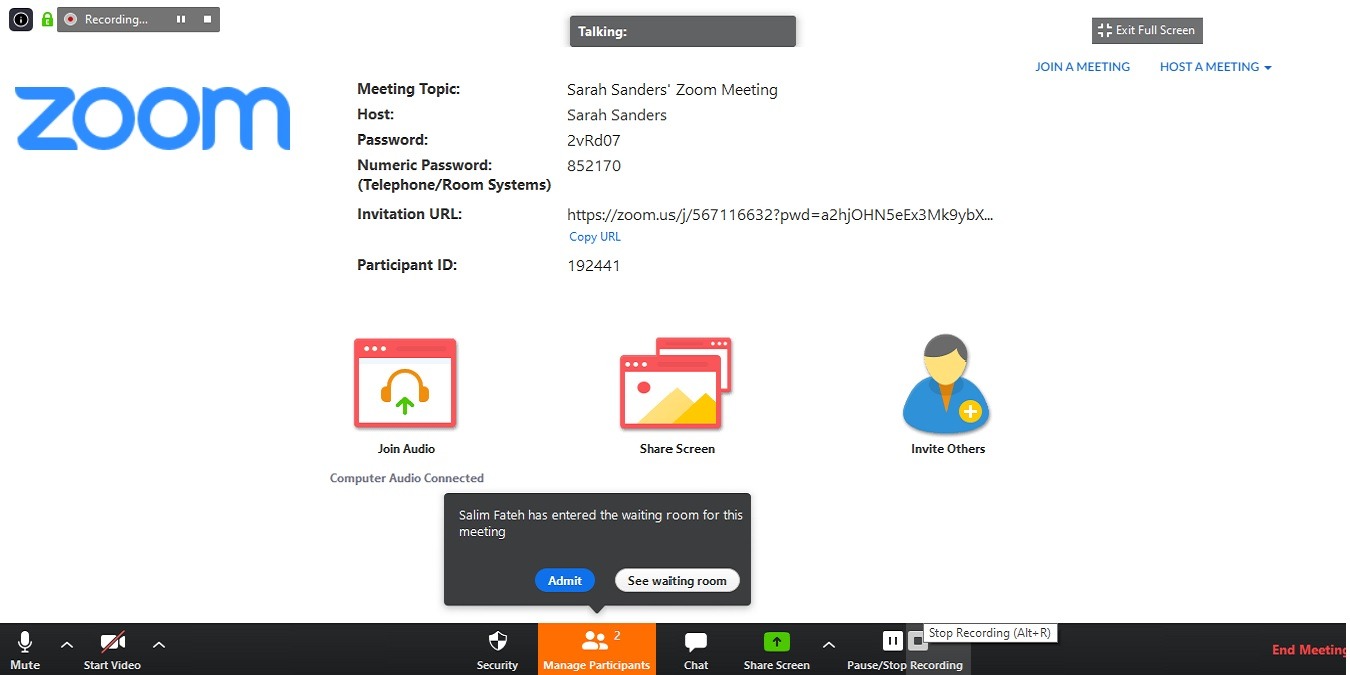1350x675 pixels.
Task: Open Invite Others
Action: (x=946, y=385)
